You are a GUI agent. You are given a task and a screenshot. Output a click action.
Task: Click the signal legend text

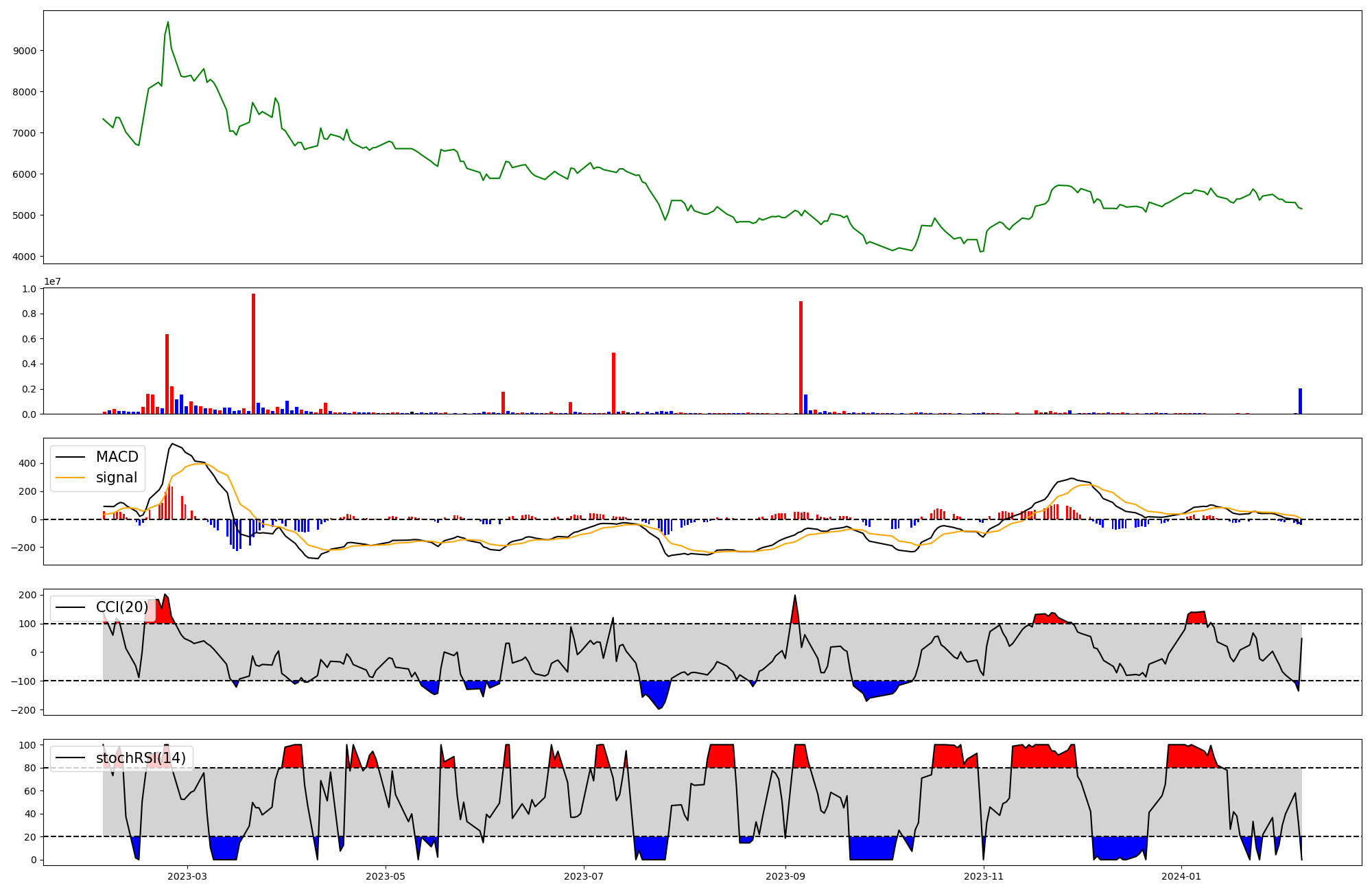click(x=117, y=478)
